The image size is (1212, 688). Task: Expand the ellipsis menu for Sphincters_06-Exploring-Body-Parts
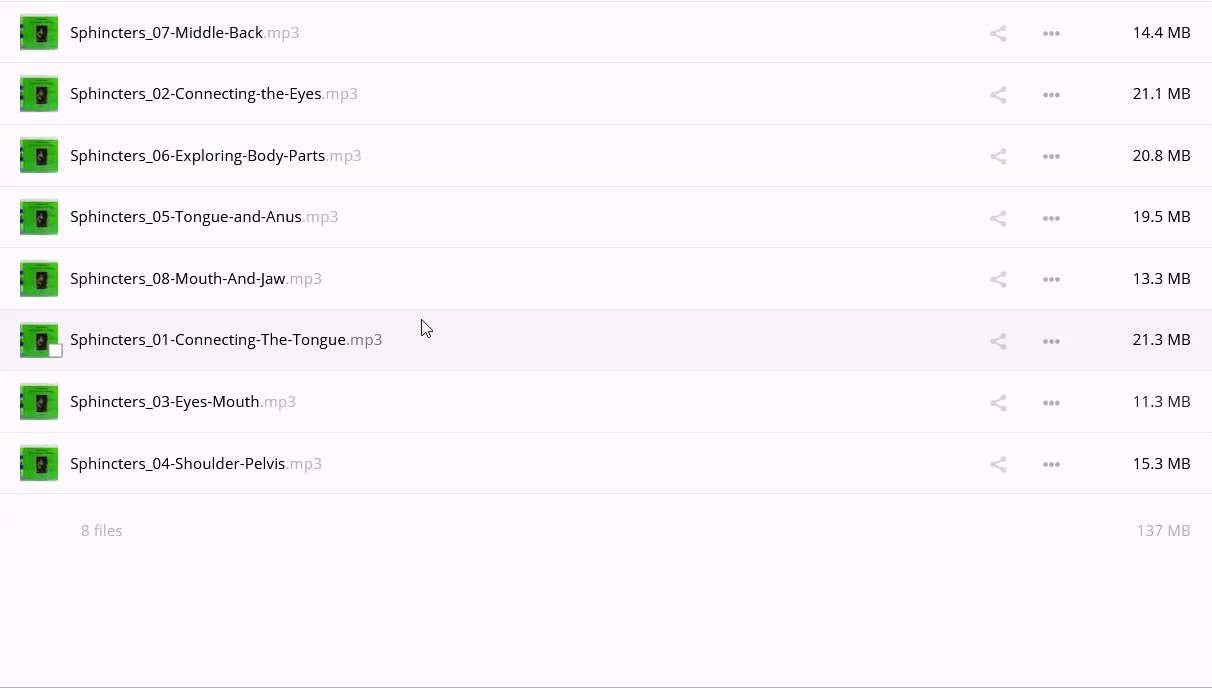click(x=1051, y=157)
